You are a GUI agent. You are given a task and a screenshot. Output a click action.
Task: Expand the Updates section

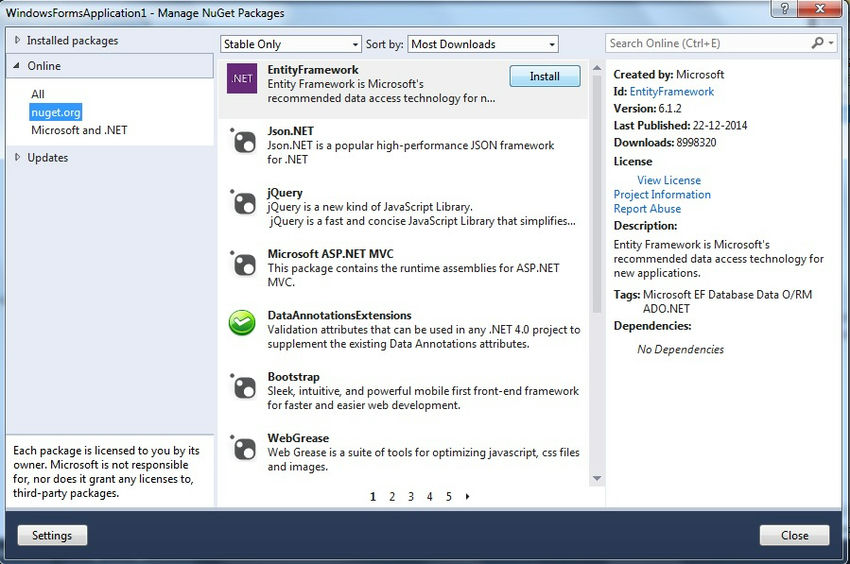pyautogui.click(x=17, y=157)
